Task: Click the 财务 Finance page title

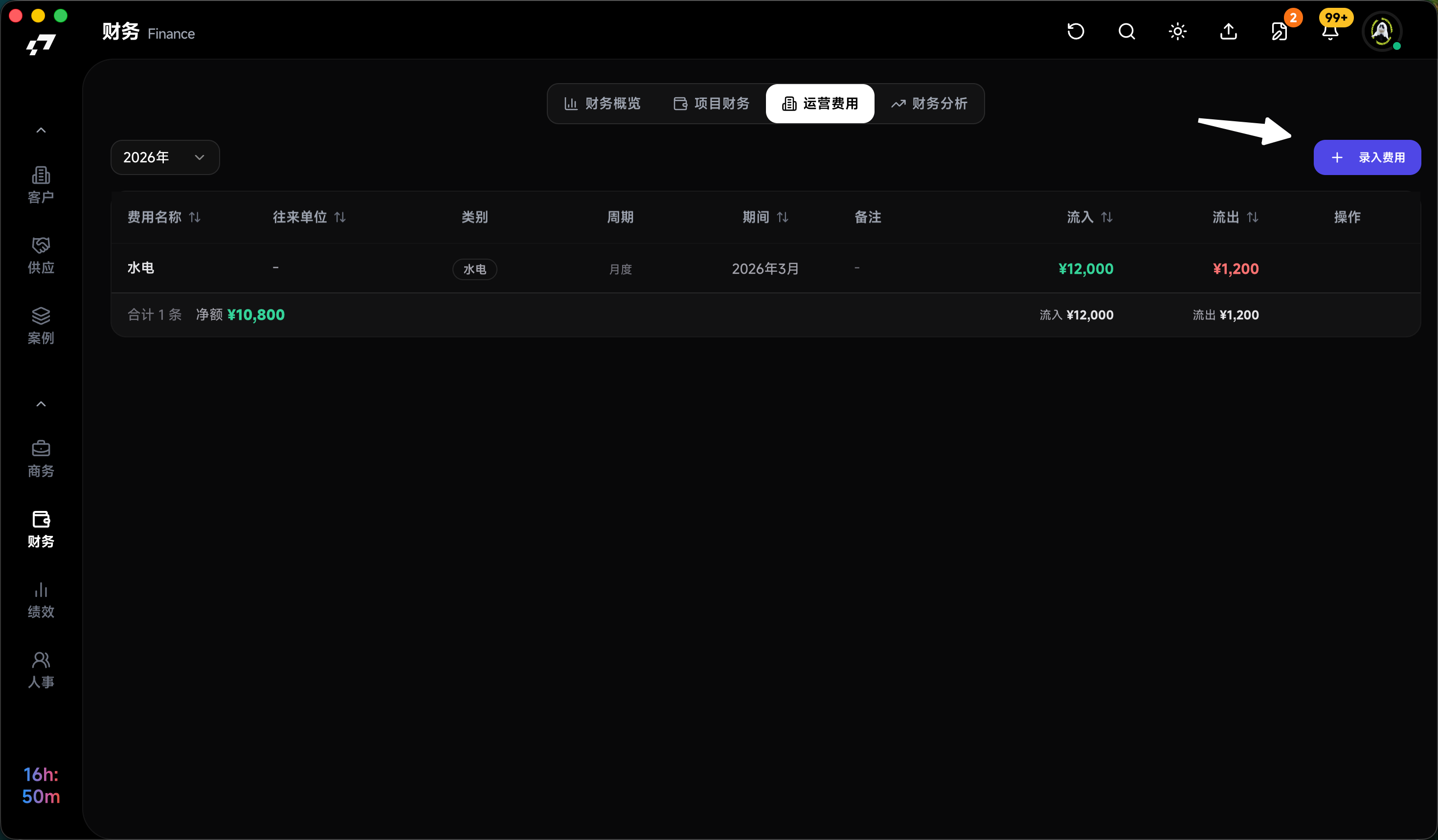Action: 148,32
